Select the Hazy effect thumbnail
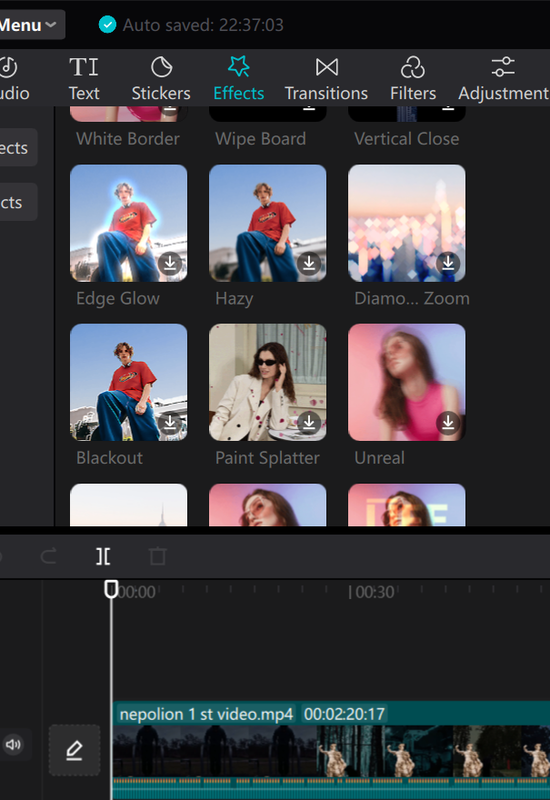The height and width of the screenshot is (800, 550). (268, 223)
